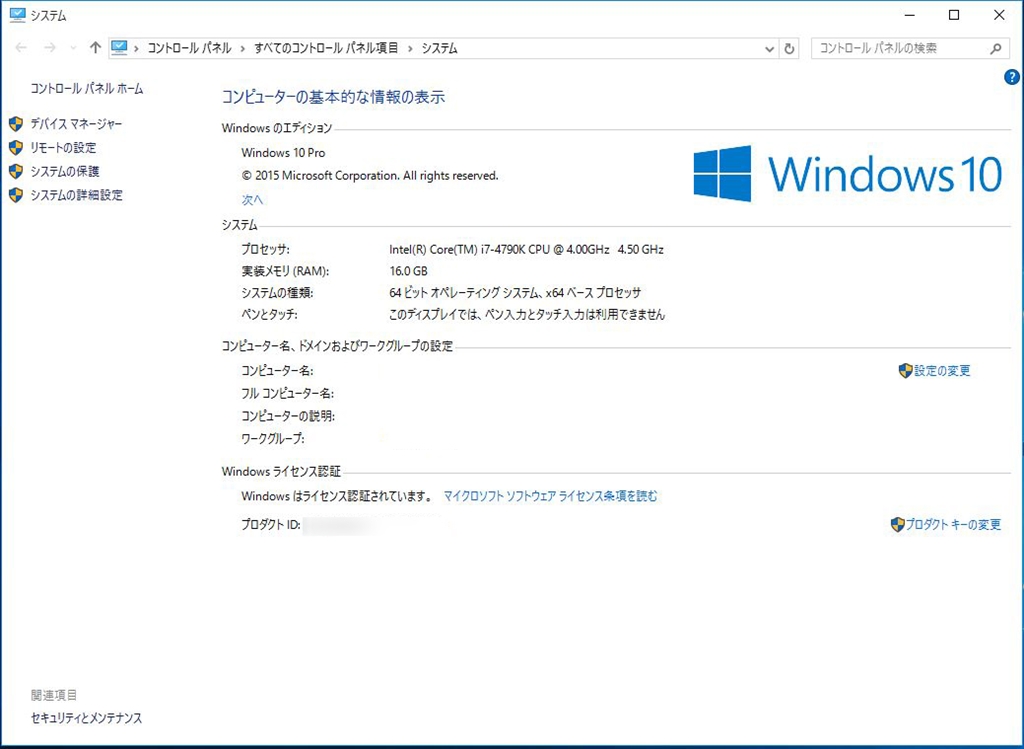Refresh the page with refresh icon
The height and width of the screenshot is (749, 1024).
pyautogui.click(x=789, y=49)
